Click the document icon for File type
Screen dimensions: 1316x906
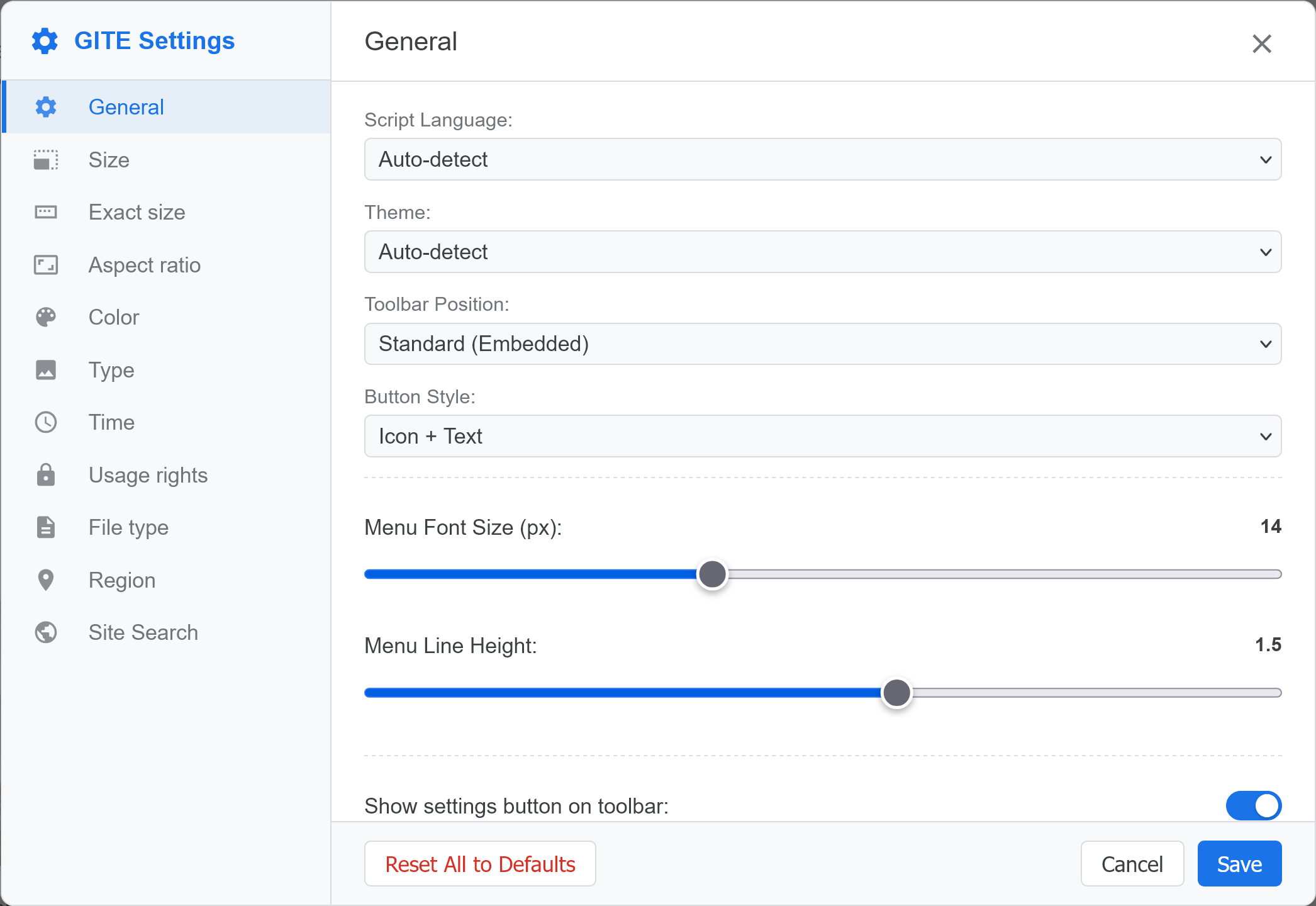(46, 527)
